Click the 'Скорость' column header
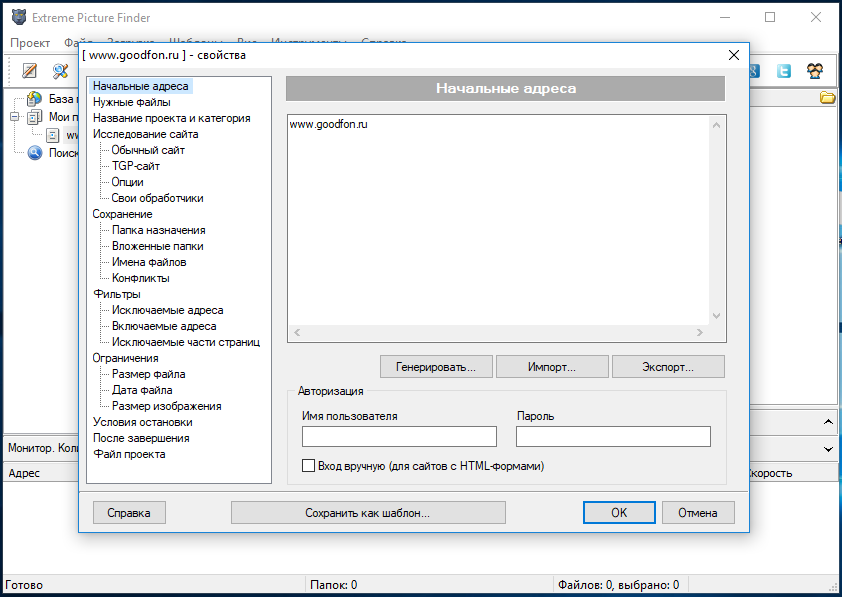842x597 pixels. click(x=771, y=473)
